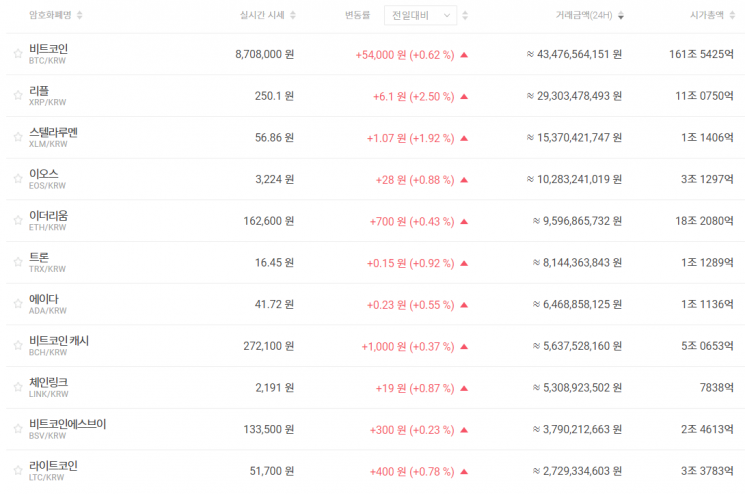The height and width of the screenshot is (494, 745).
Task: Click the market cap 161조 5425억
Action: (701, 54)
